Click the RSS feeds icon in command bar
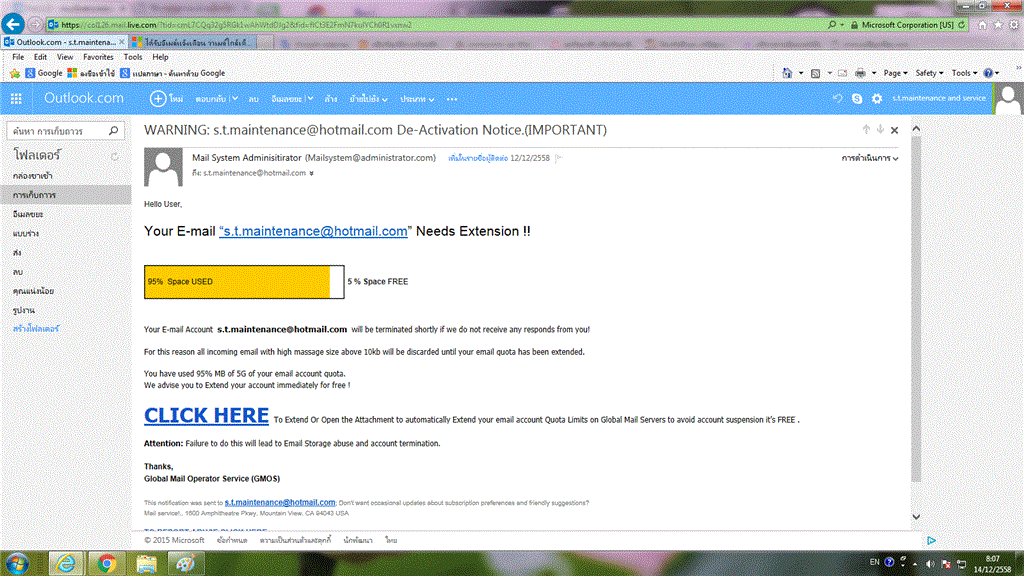 pyautogui.click(x=815, y=73)
